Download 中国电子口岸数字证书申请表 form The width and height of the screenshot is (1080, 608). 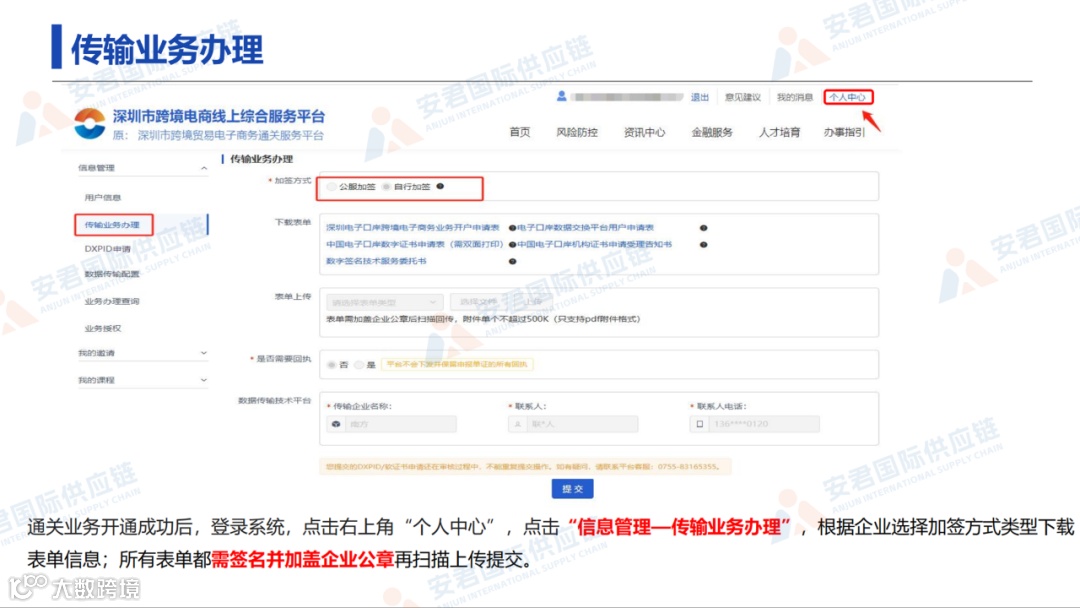coord(415,244)
